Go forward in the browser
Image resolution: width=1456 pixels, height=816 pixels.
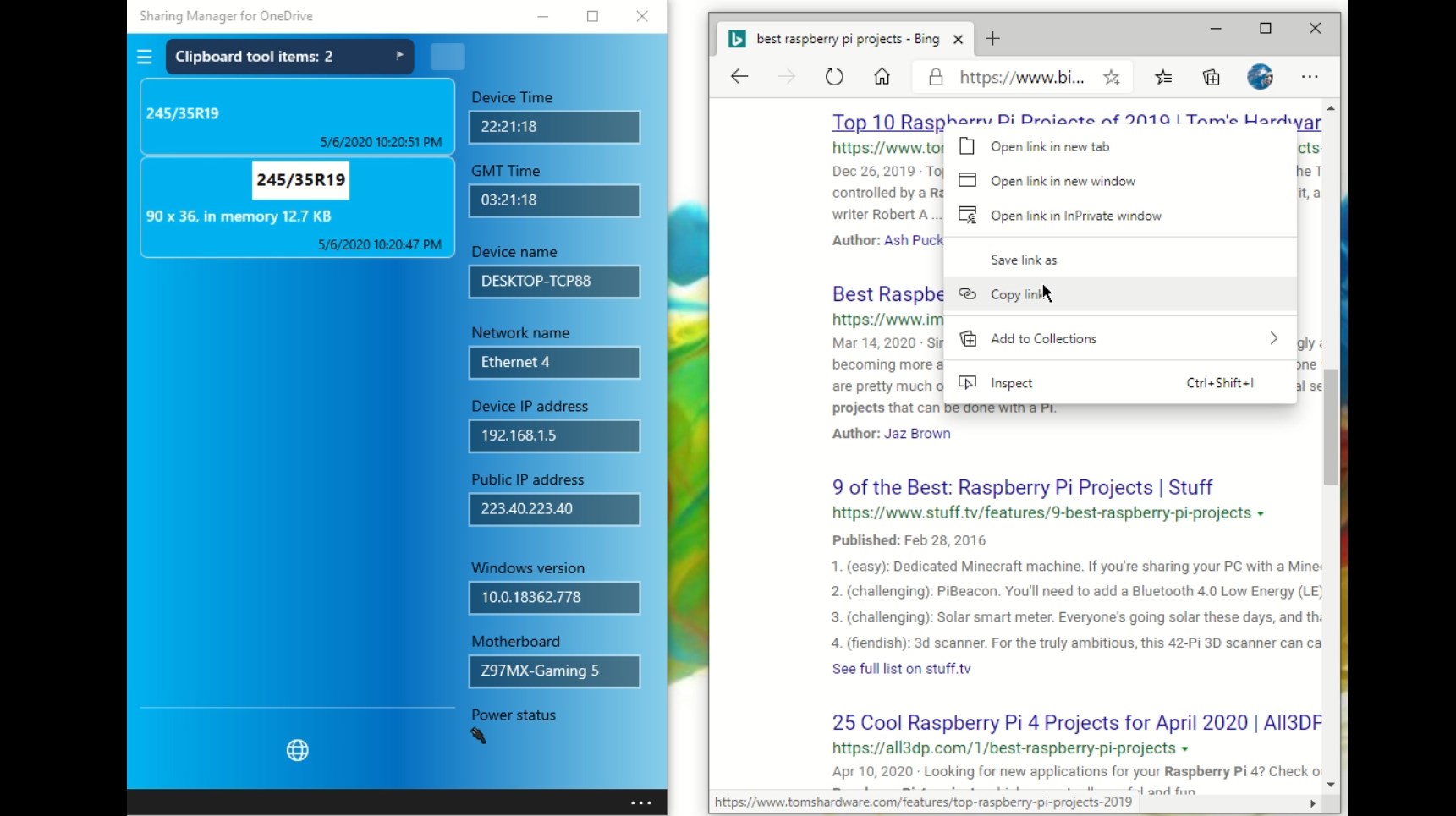(787, 77)
